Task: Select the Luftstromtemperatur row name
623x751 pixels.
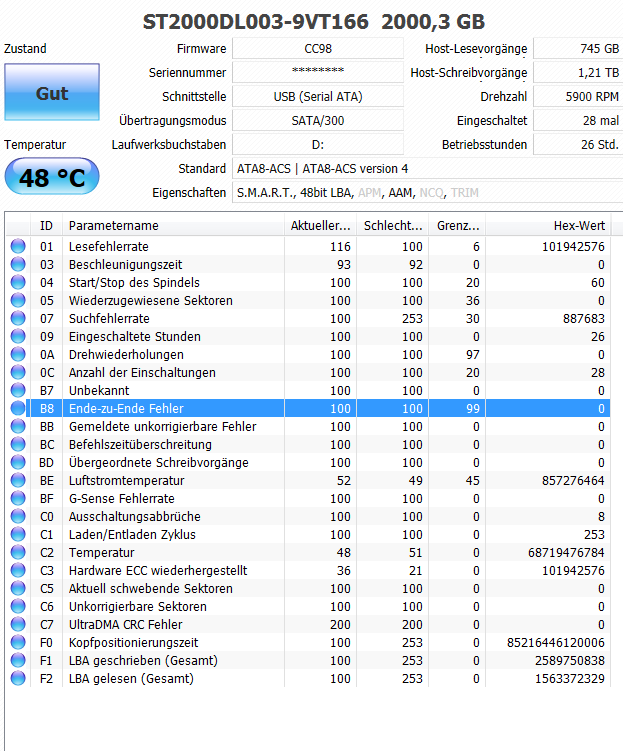Action: click(126, 480)
